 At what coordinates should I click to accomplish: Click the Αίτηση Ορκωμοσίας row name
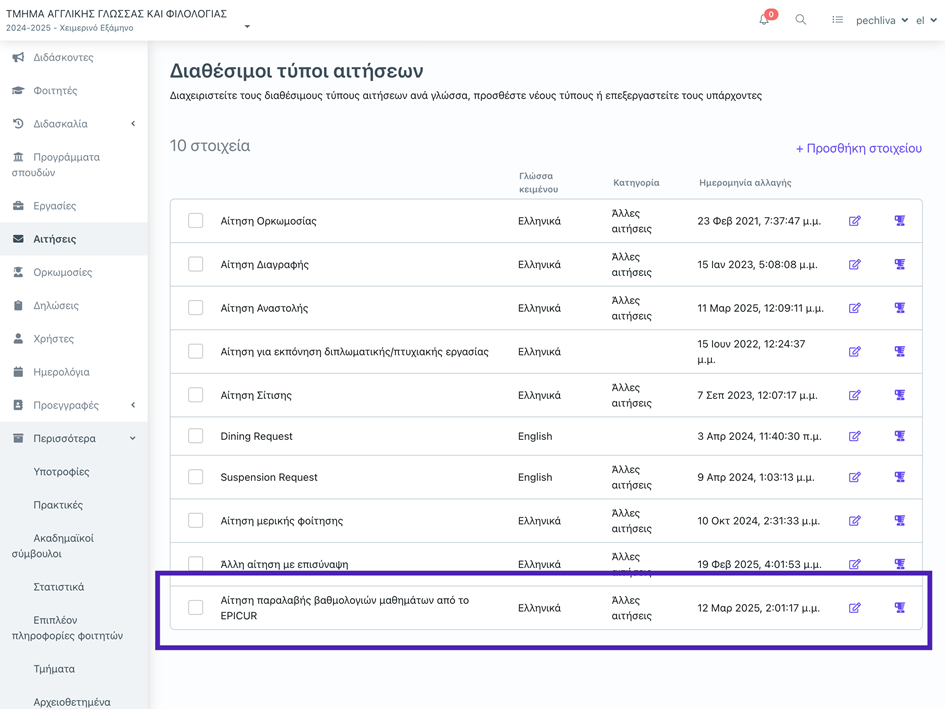point(268,221)
